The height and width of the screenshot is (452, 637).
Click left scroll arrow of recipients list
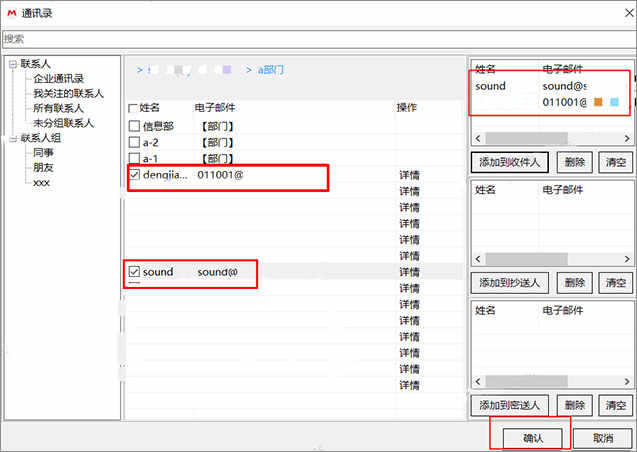click(478, 138)
